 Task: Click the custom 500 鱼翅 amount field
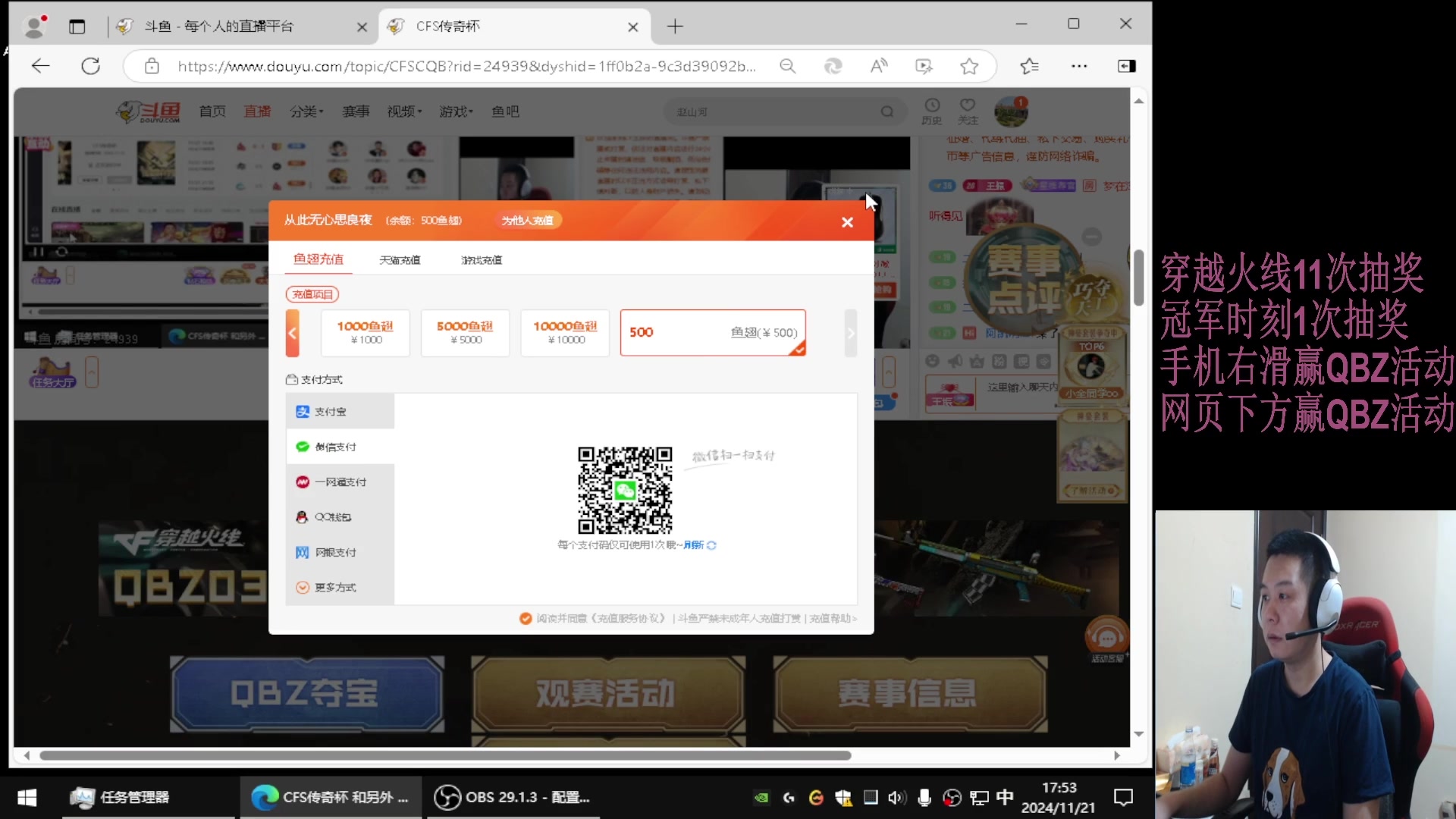coord(713,333)
